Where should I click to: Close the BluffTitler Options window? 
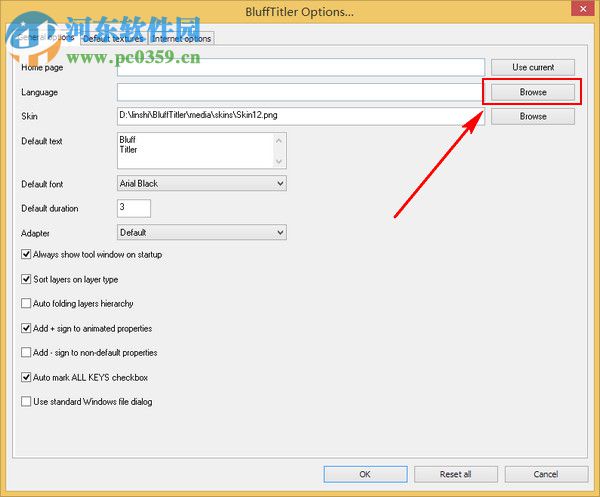(582, 8)
